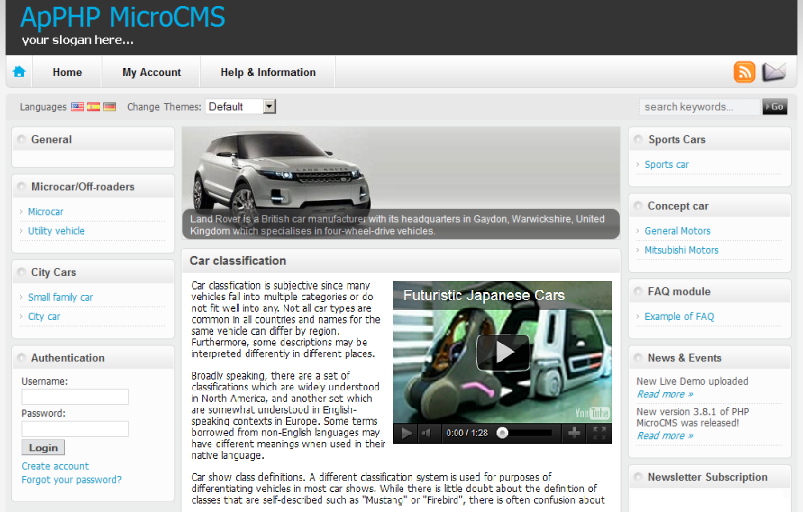
Task: Follow the Create account link
Action: [x=55, y=466]
